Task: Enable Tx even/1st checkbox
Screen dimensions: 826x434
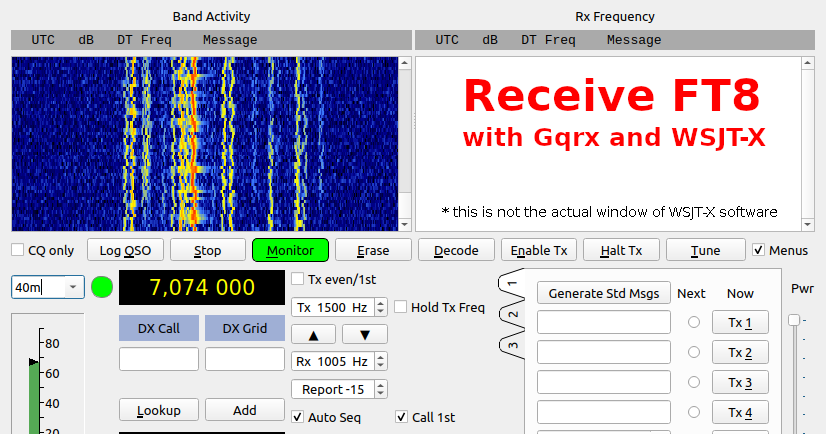Action: pyautogui.click(x=298, y=279)
